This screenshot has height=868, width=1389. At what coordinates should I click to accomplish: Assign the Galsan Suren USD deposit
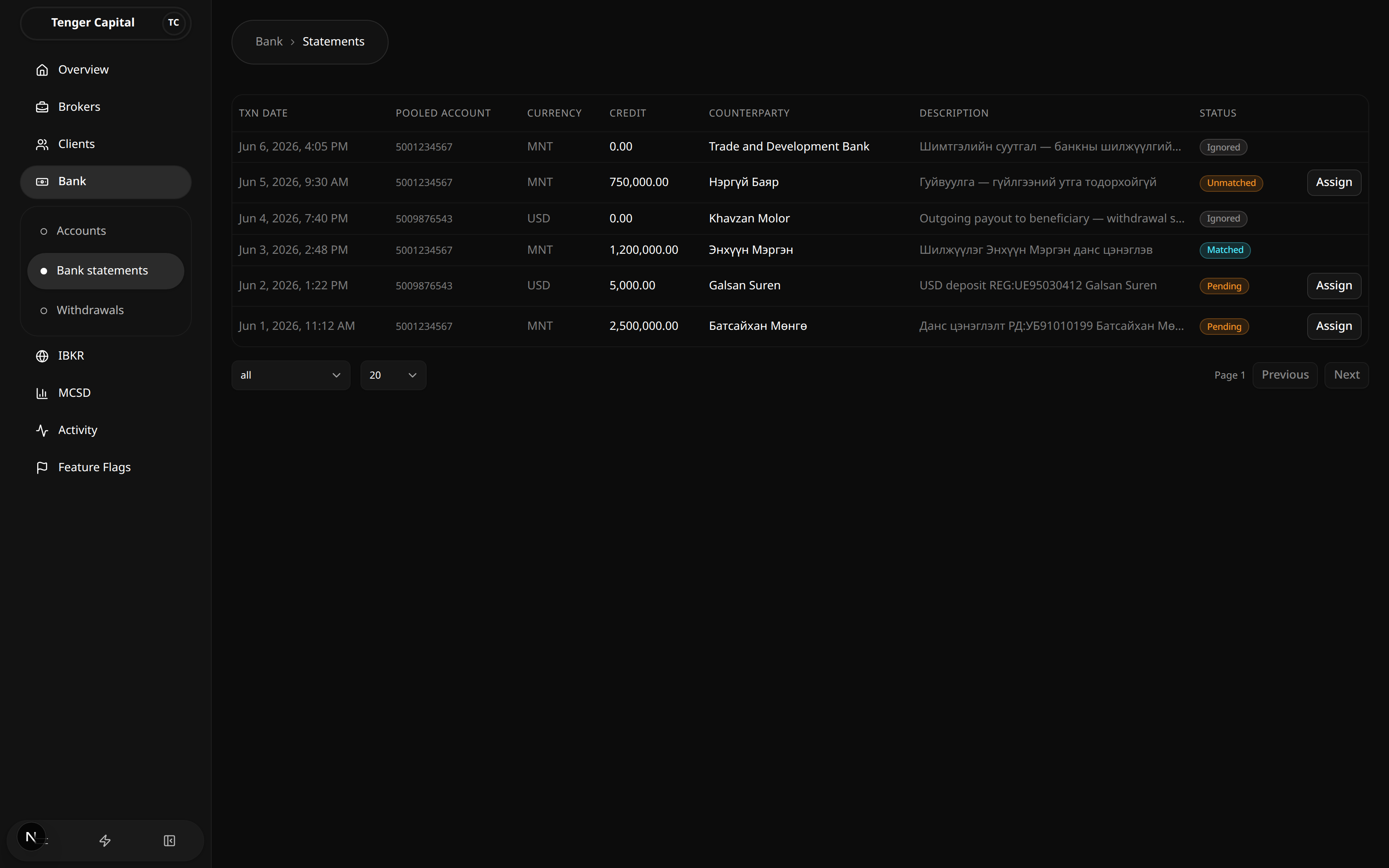pyautogui.click(x=1334, y=286)
